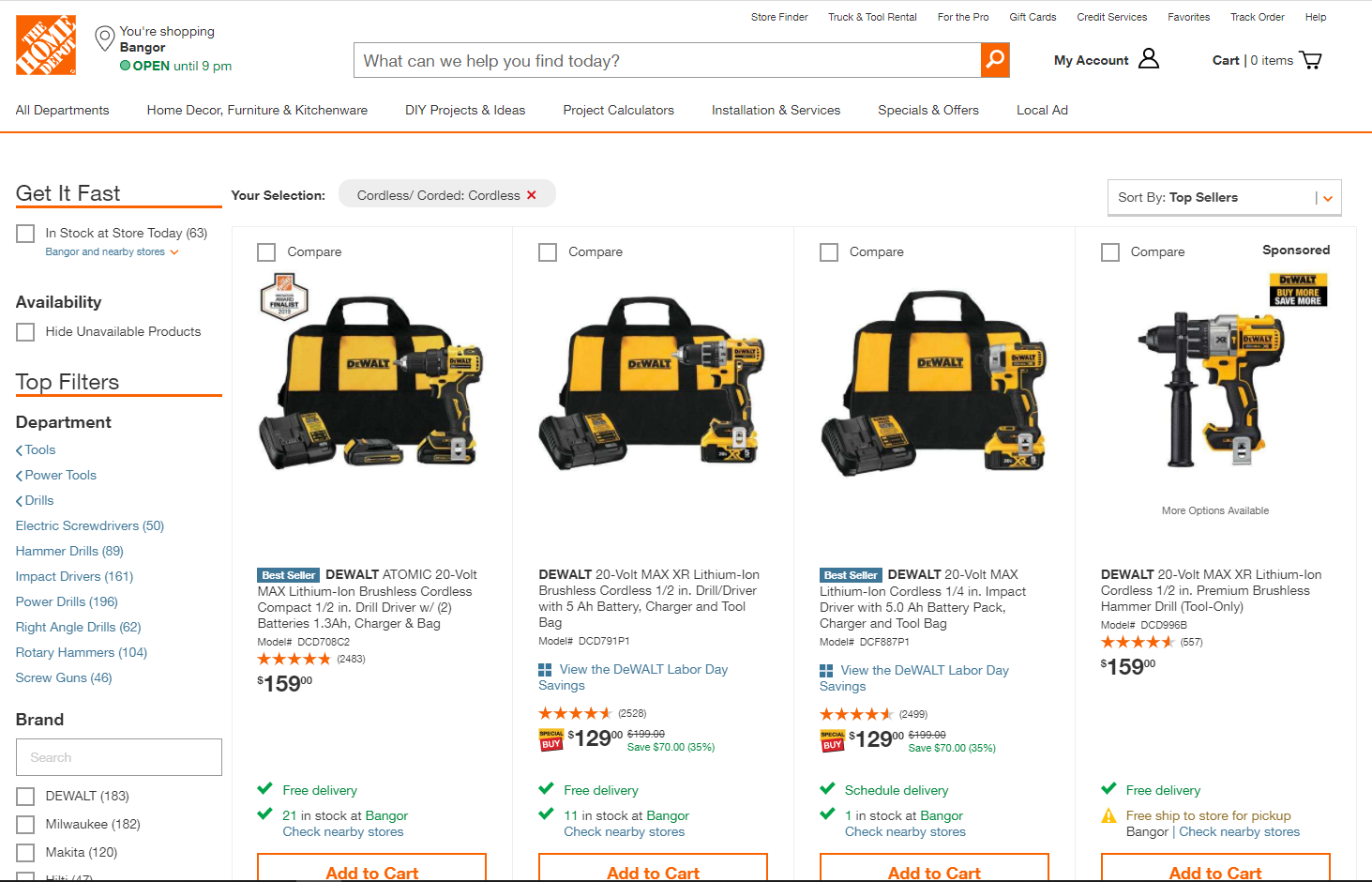
Task: Click back chevron next to Power Tools
Action: point(19,476)
